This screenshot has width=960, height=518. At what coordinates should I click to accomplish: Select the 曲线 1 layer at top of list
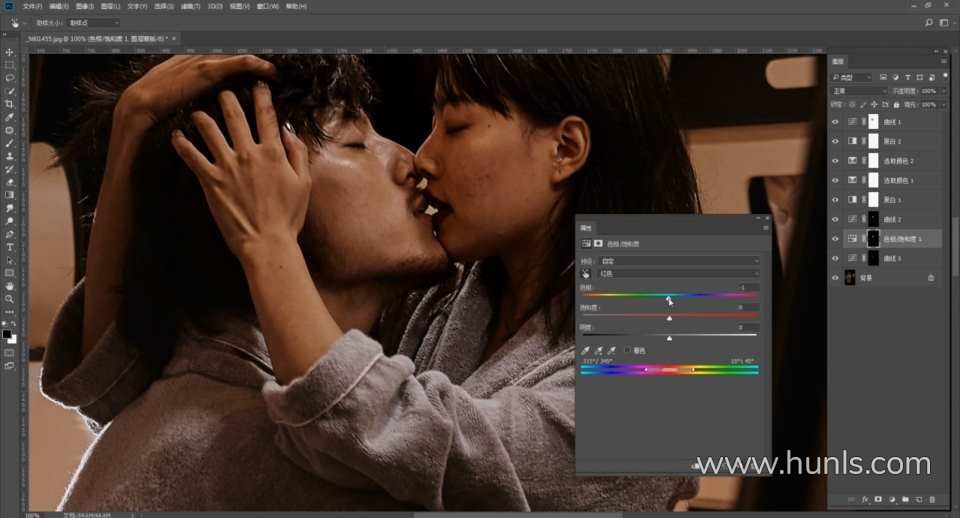pyautogui.click(x=892, y=122)
